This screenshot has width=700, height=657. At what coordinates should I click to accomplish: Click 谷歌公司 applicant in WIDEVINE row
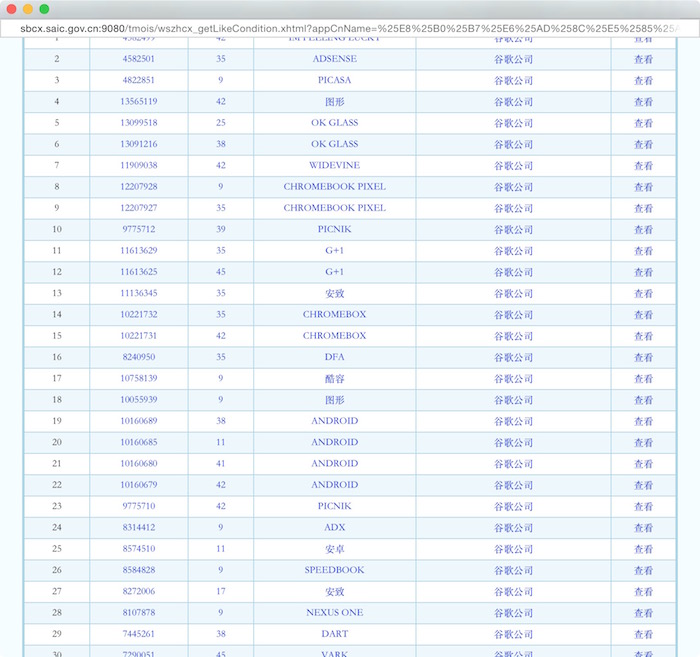tap(513, 166)
